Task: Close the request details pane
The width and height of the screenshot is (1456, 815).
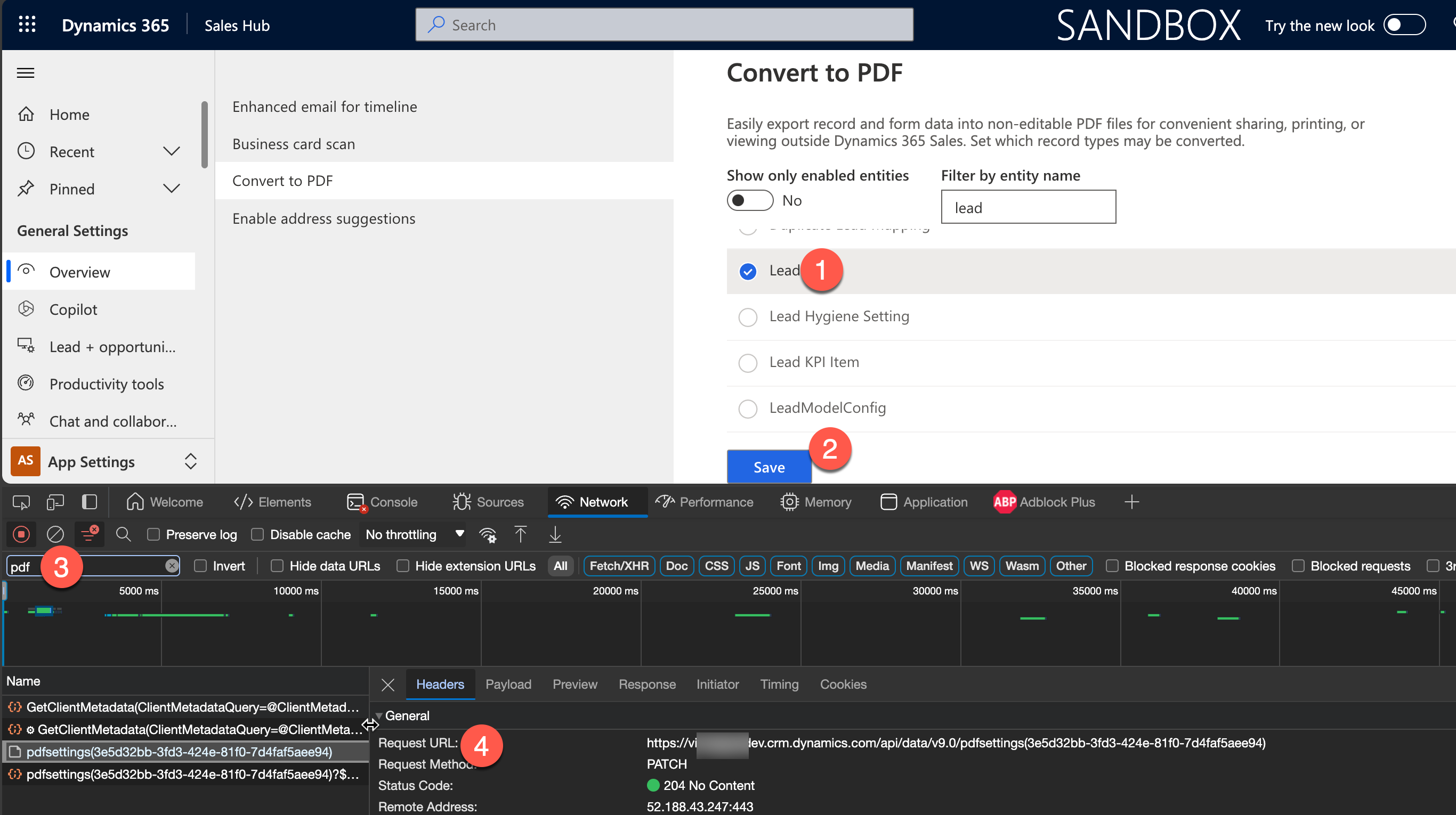Action: [x=388, y=684]
